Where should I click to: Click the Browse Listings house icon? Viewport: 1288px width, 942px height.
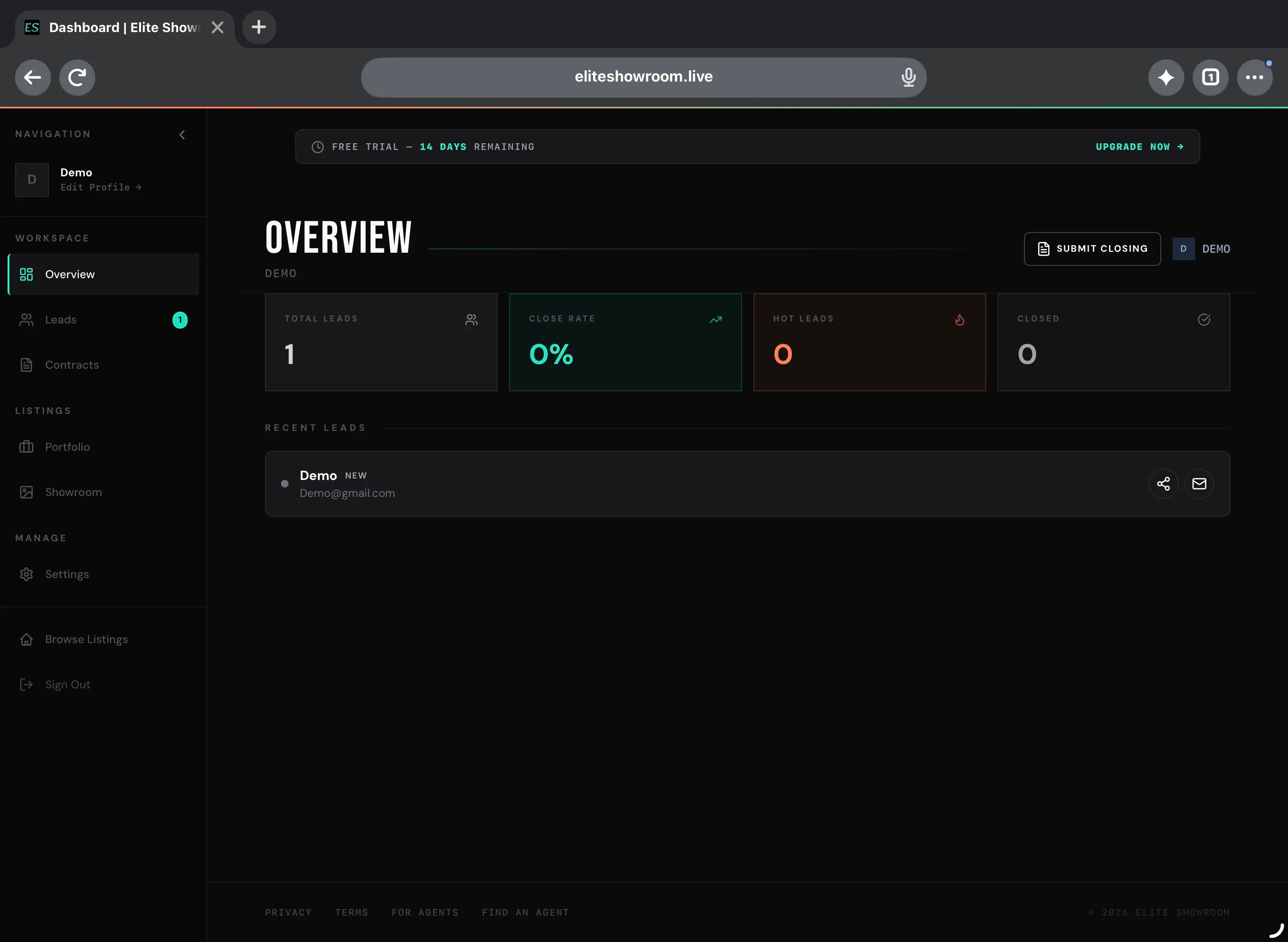click(26, 639)
